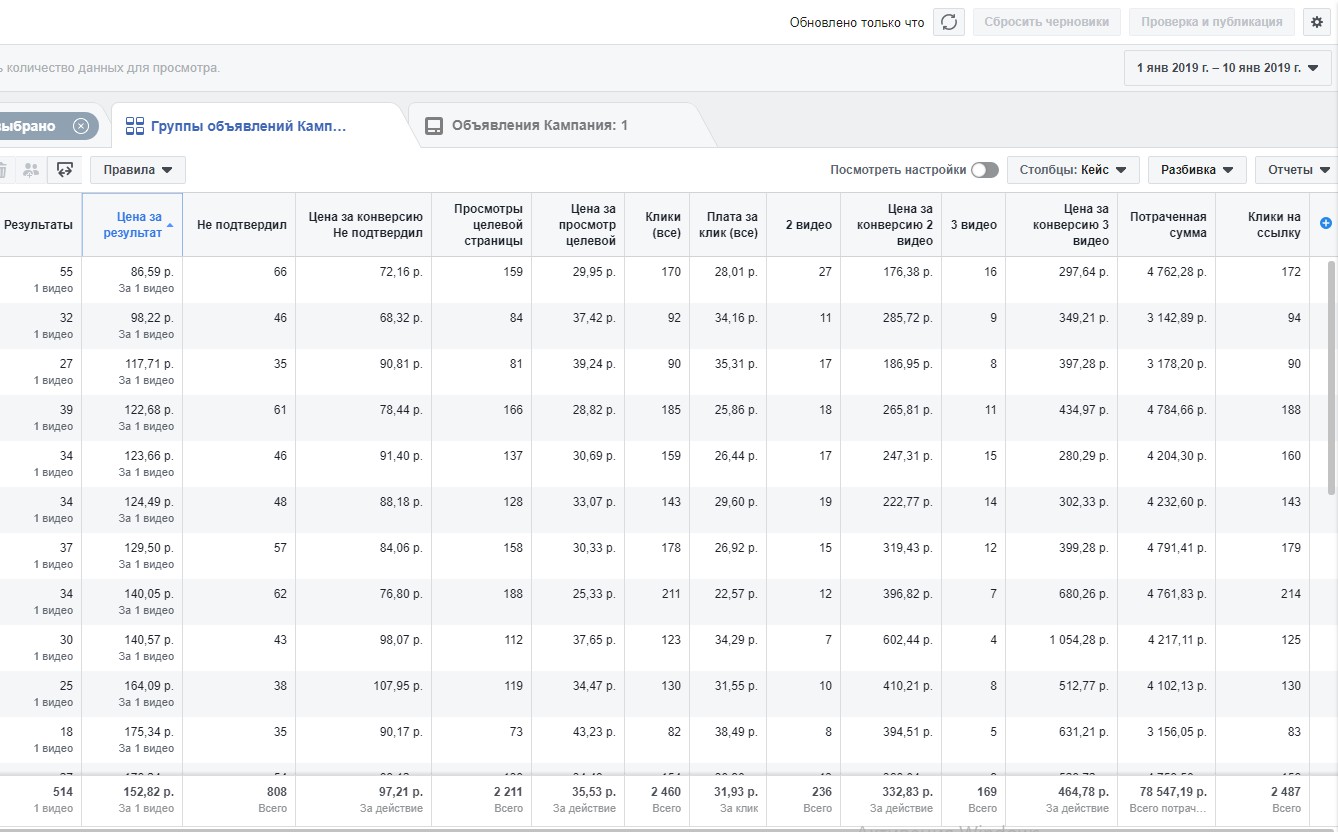Click the Проверка и публикация button
This screenshot has width=1338, height=832.
pos(1211,22)
